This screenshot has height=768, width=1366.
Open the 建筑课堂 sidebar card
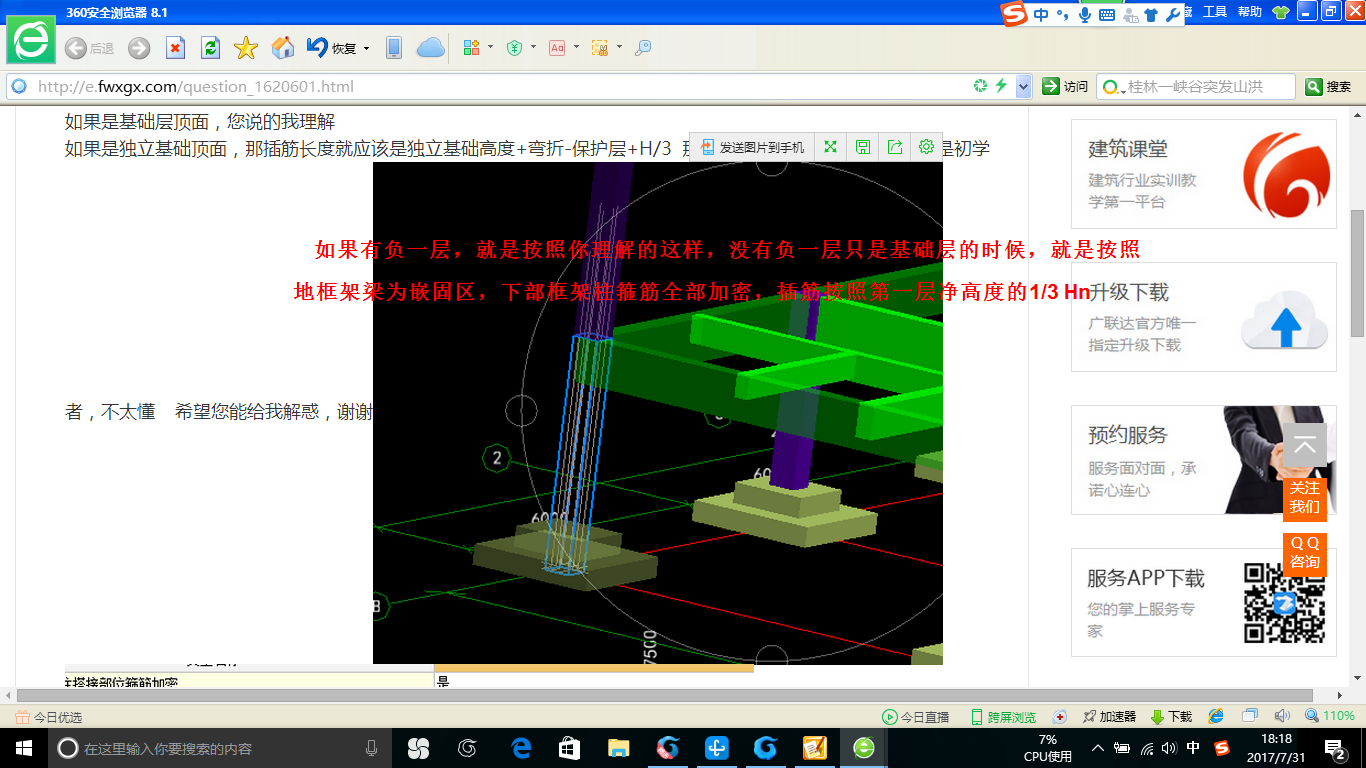coord(1203,174)
